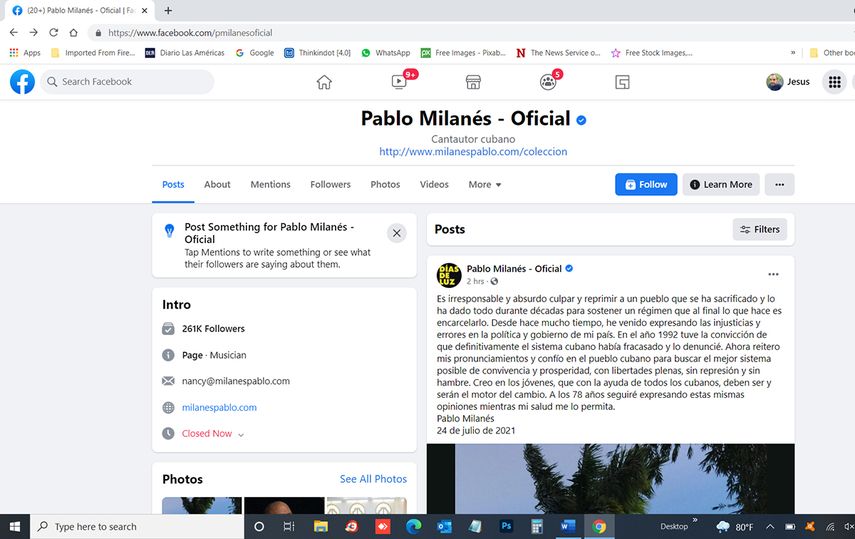Show hidden bookmarks chevron

pos(793,53)
